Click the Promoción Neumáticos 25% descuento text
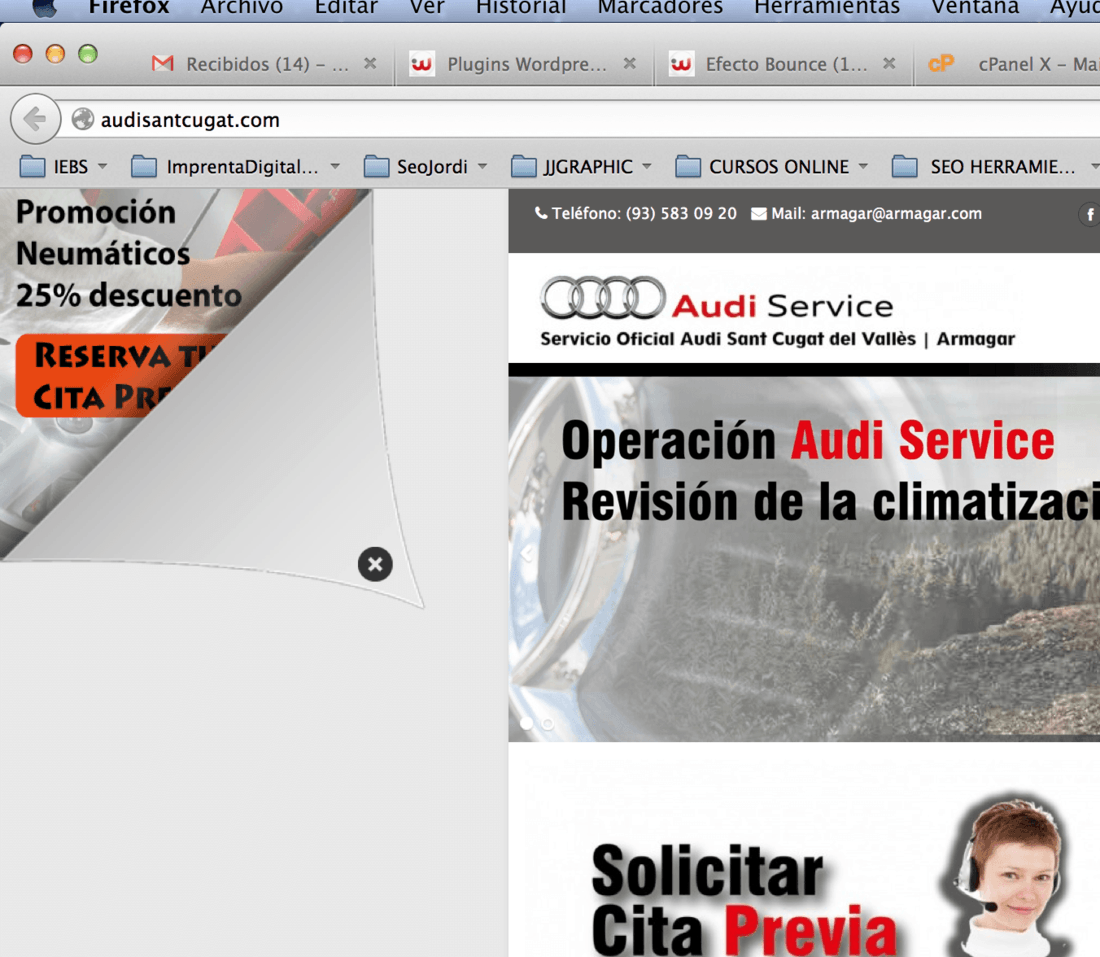Image resolution: width=1100 pixels, height=957 pixels. pyautogui.click(x=128, y=253)
